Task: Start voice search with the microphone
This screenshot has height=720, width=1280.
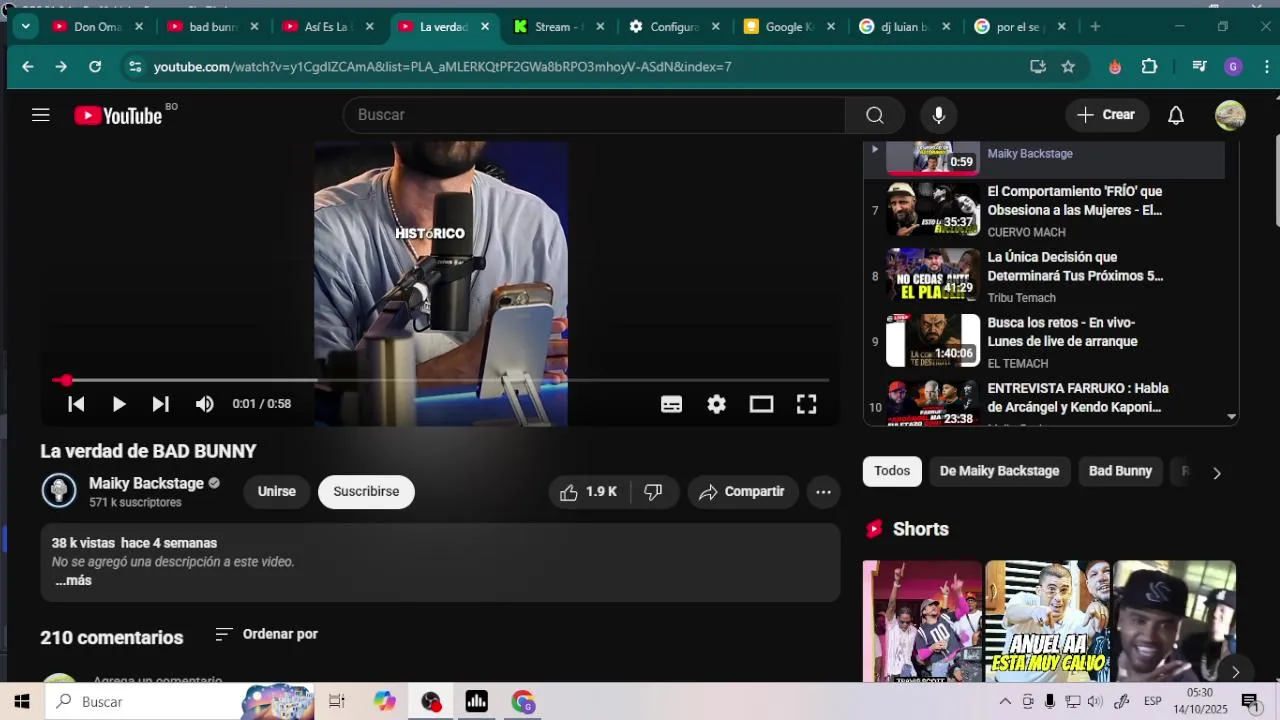Action: (938, 115)
